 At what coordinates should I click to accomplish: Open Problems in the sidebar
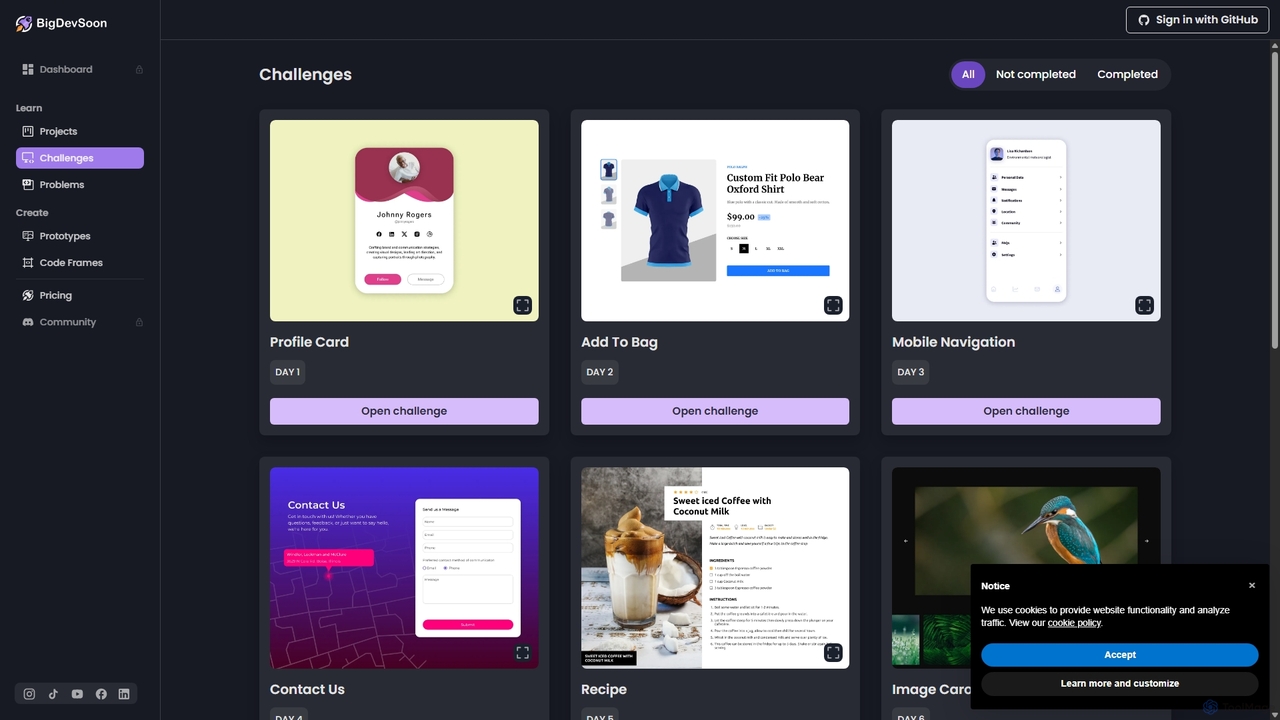tap(80, 184)
